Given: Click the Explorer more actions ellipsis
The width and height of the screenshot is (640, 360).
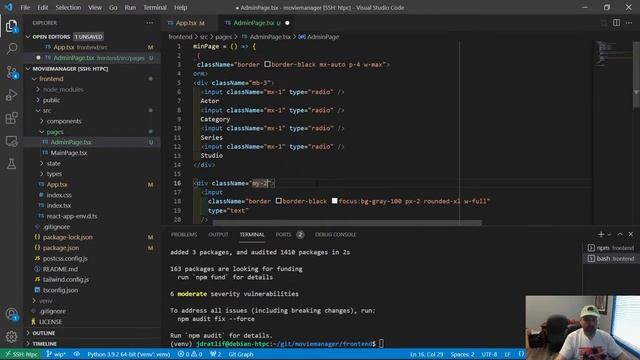Looking at the screenshot, I should [x=150, y=23].
